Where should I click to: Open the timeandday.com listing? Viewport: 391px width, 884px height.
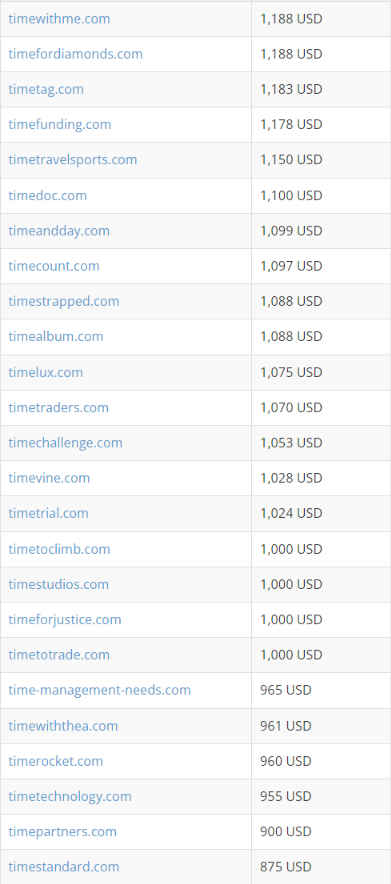[59, 231]
